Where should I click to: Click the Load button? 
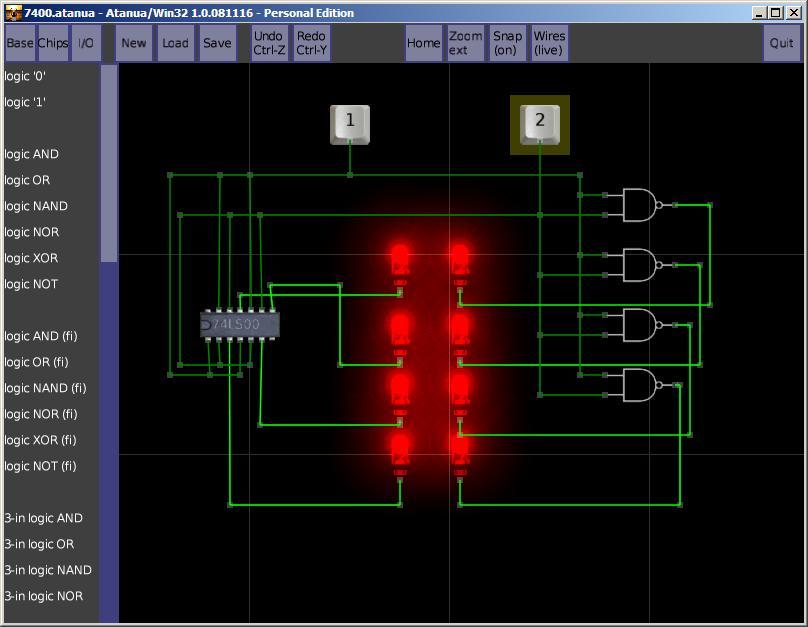coord(176,43)
